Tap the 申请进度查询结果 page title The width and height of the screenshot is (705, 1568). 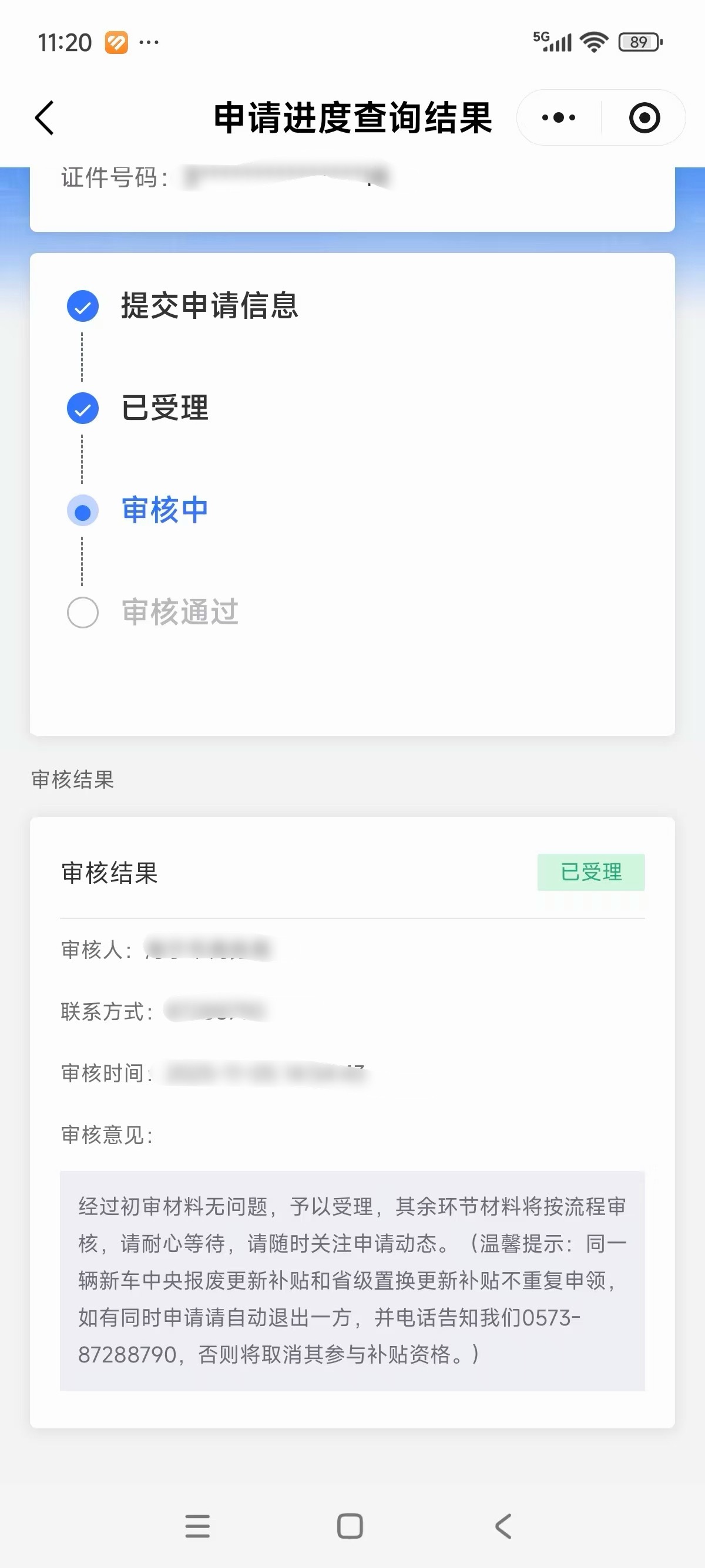tap(352, 117)
